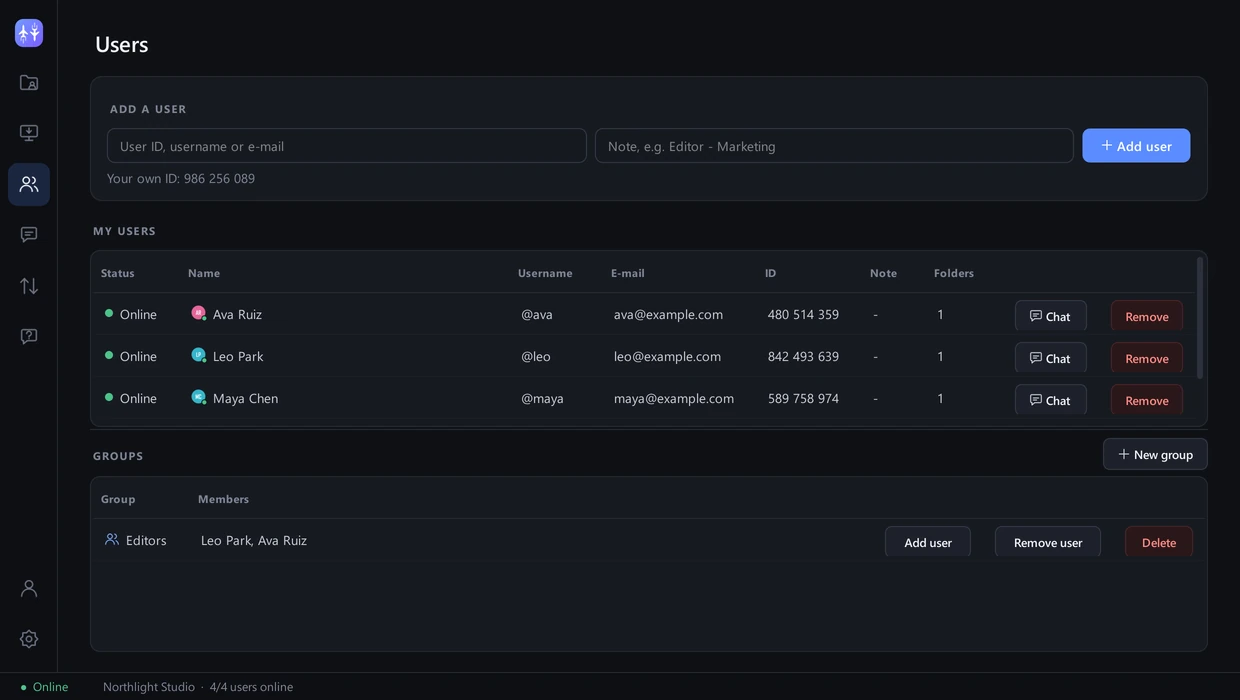Click the Folders column header
The width and height of the screenshot is (1240, 700).
(x=954, y=273)
